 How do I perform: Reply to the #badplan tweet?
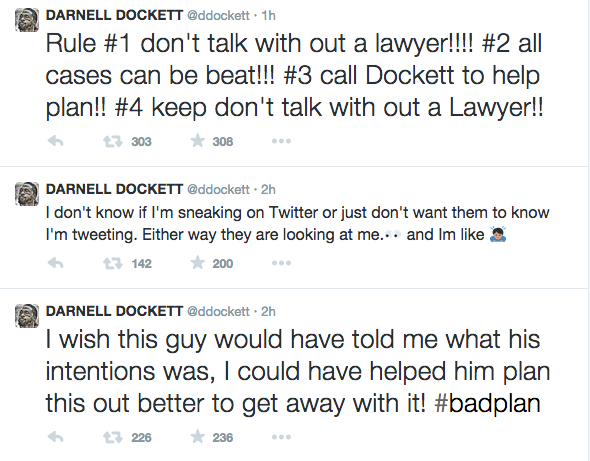coord(56,437)
